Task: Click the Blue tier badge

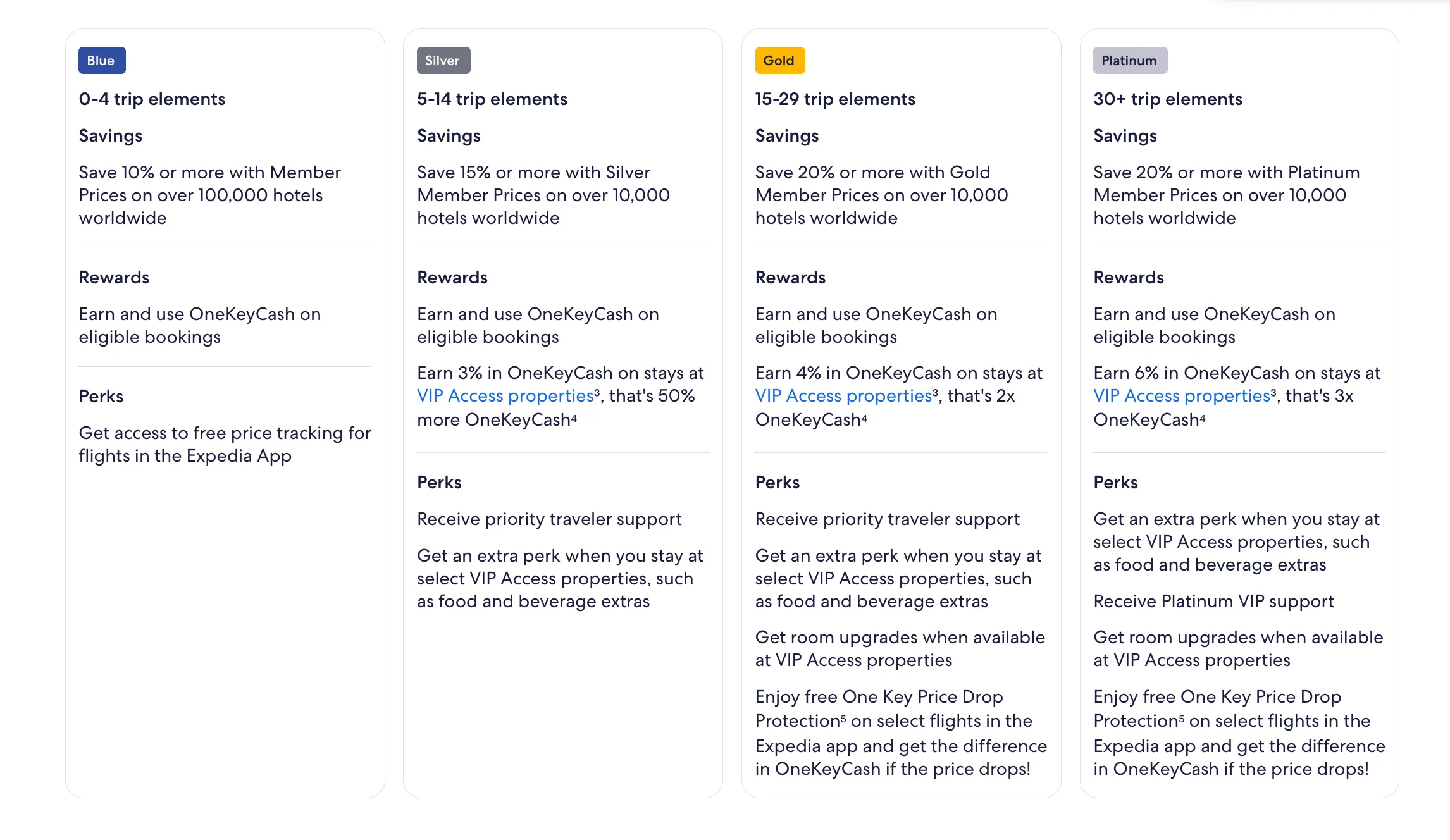Action: [x=101, y=61]
